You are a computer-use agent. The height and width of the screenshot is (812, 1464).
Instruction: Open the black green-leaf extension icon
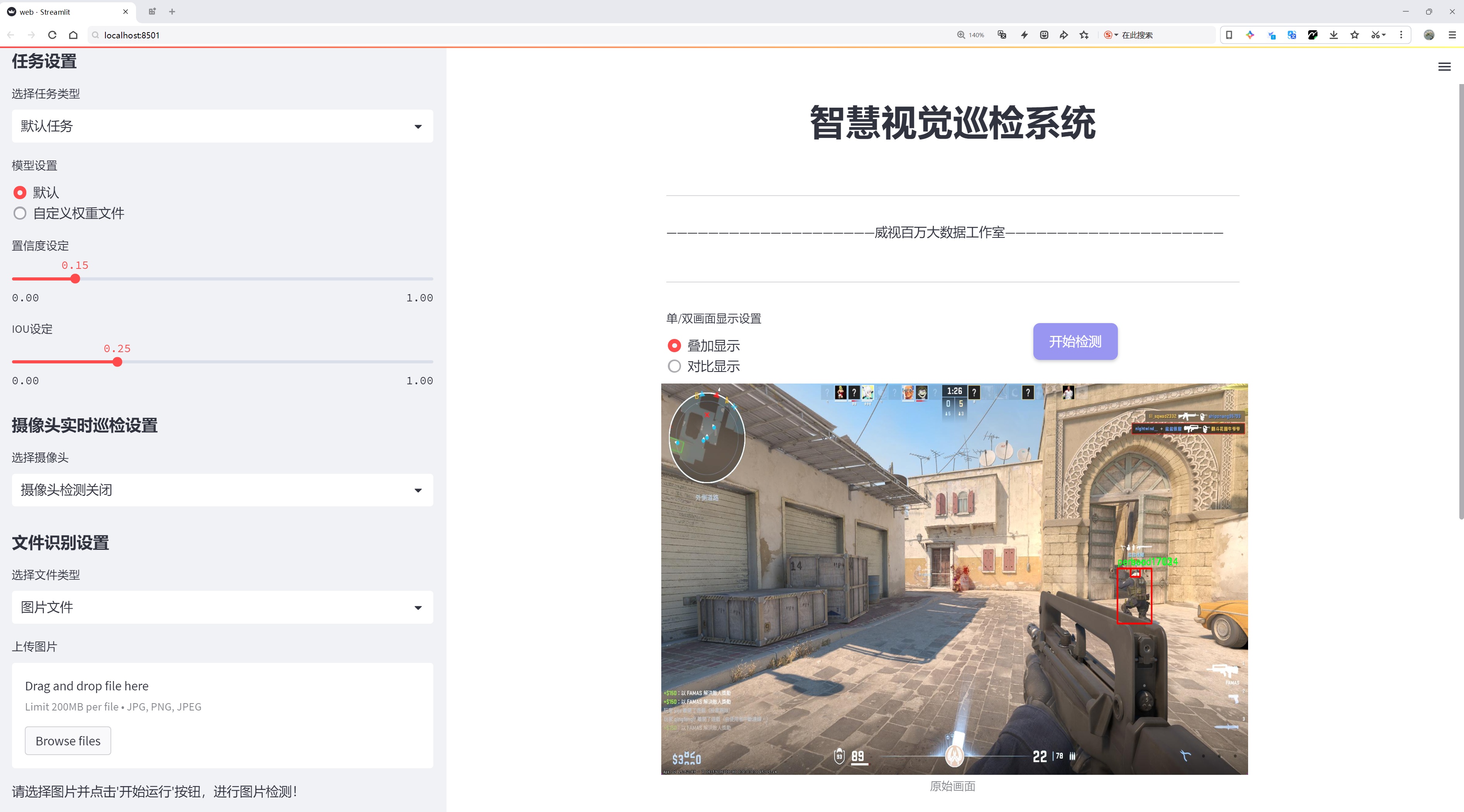[x=1313, y=35]
